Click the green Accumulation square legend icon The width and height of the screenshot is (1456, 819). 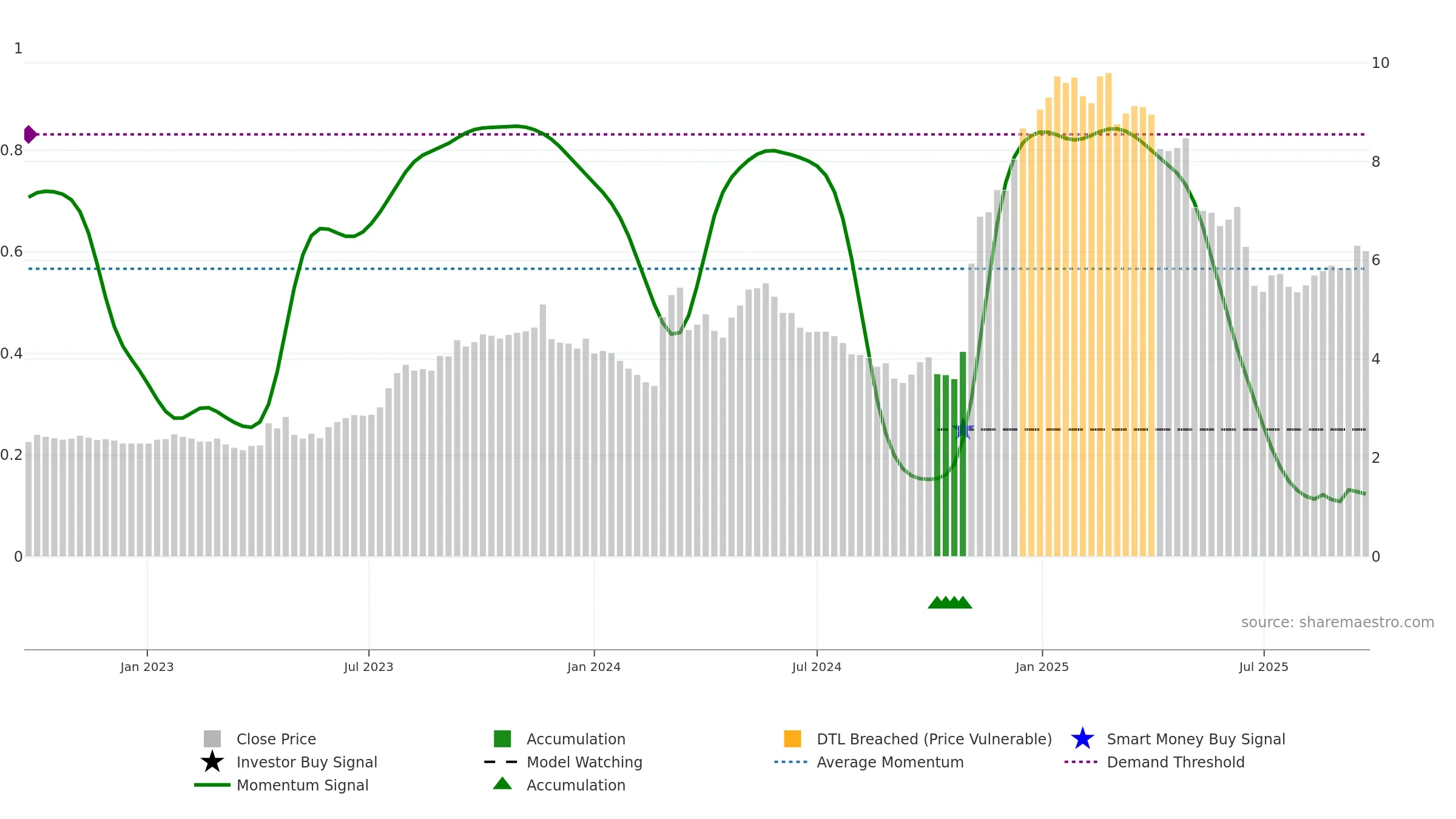click(x=502, y=738)
